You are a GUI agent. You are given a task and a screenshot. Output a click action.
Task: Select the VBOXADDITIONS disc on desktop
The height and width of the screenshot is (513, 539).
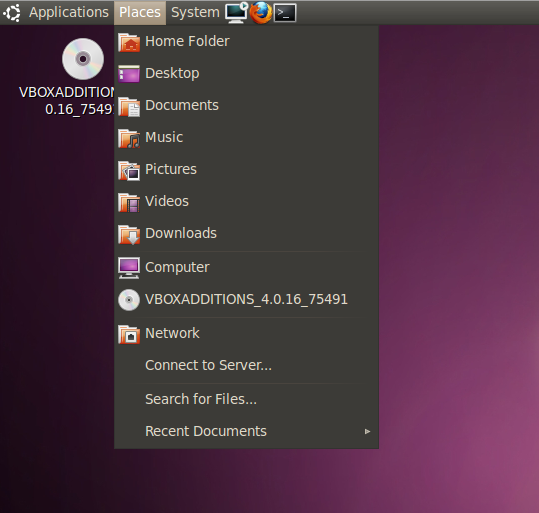coord(83,59)
